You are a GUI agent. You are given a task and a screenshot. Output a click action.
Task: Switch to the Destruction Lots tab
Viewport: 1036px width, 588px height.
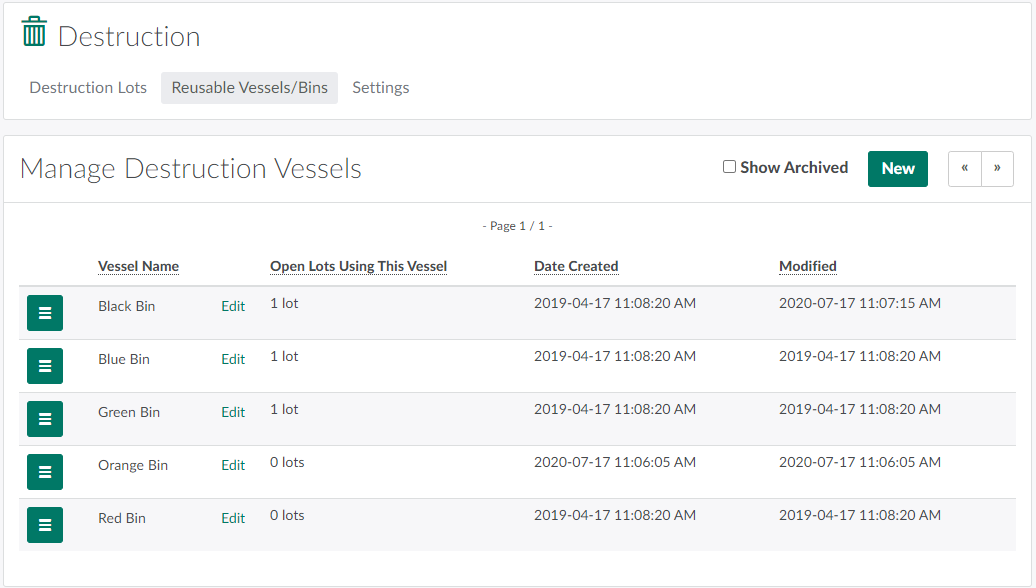tap(88, 88)
